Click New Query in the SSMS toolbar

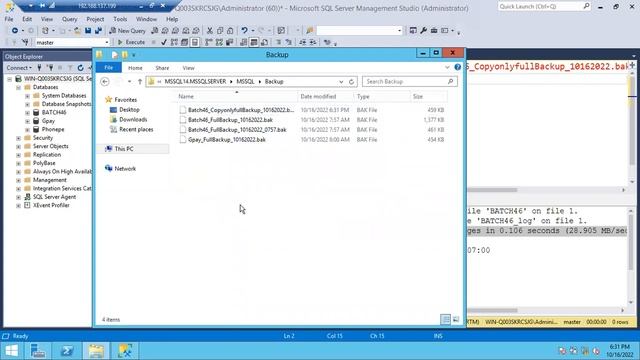[127, 31]
